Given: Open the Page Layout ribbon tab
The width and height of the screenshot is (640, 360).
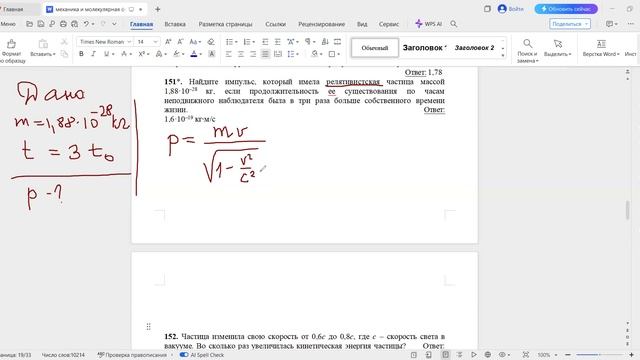Looking at the screenshot, I should tap(225, 24).
